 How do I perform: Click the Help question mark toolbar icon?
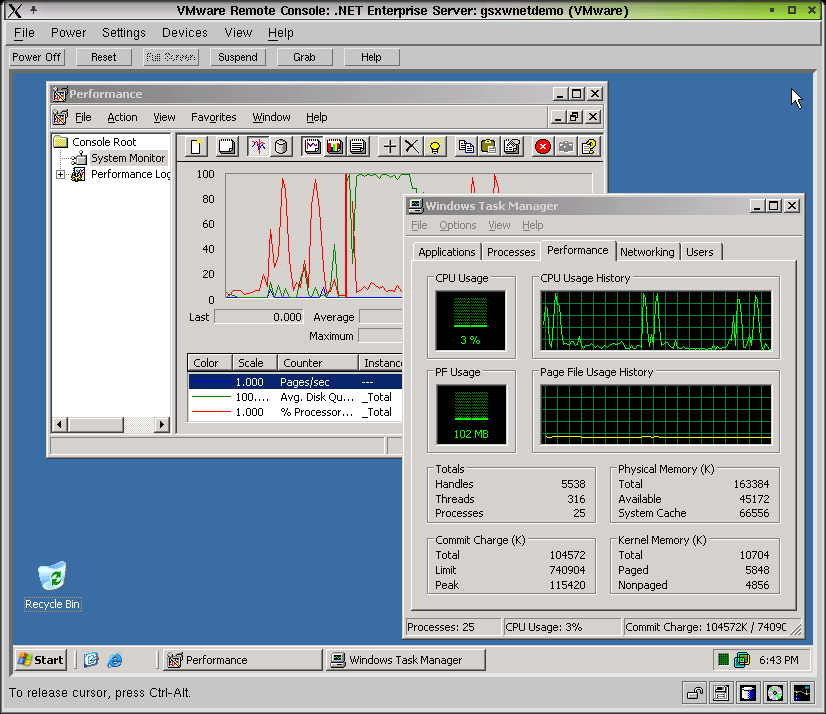tap(589, 146)
